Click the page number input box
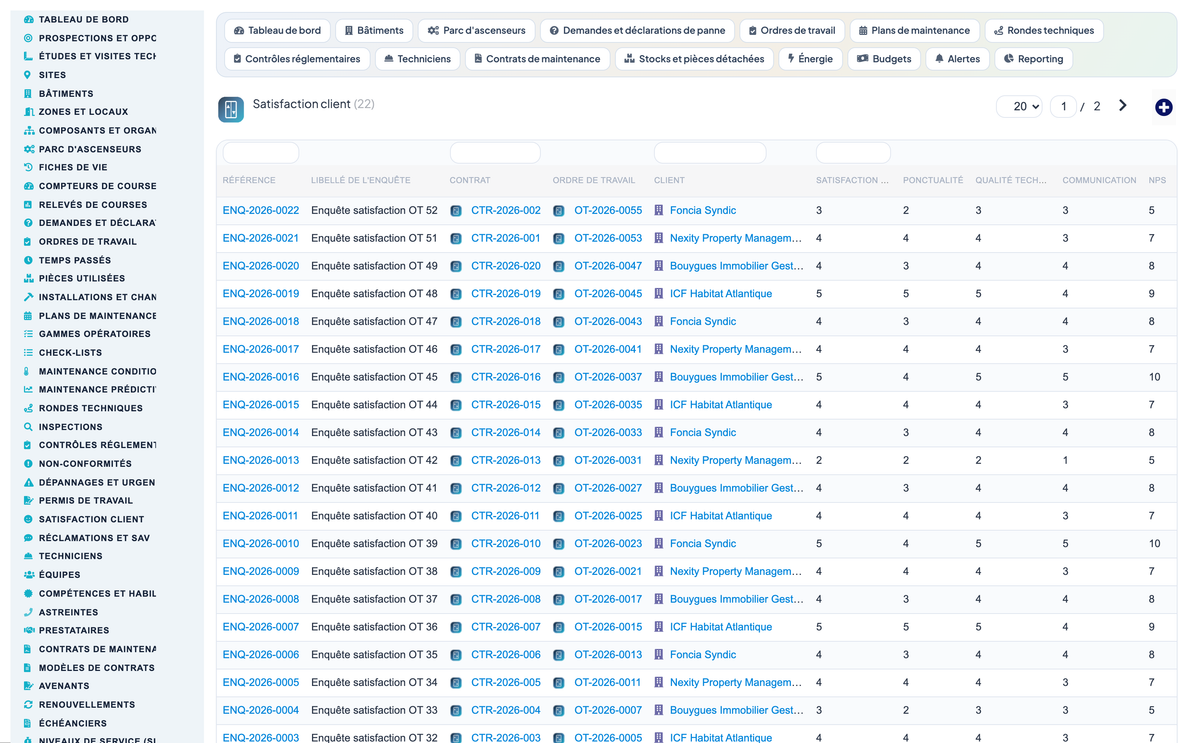 pos(1063,106)
